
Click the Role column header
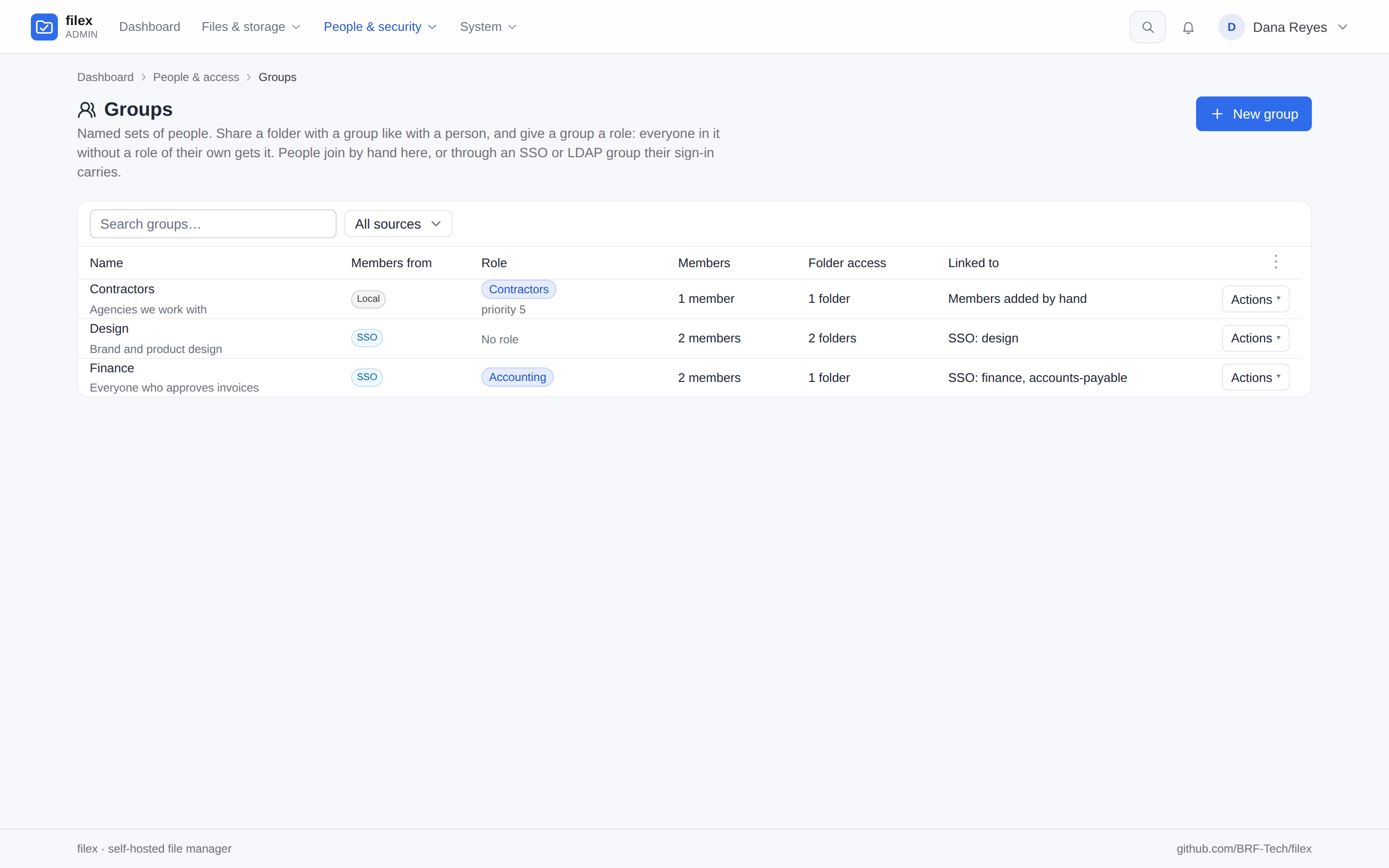pos(493,263)
